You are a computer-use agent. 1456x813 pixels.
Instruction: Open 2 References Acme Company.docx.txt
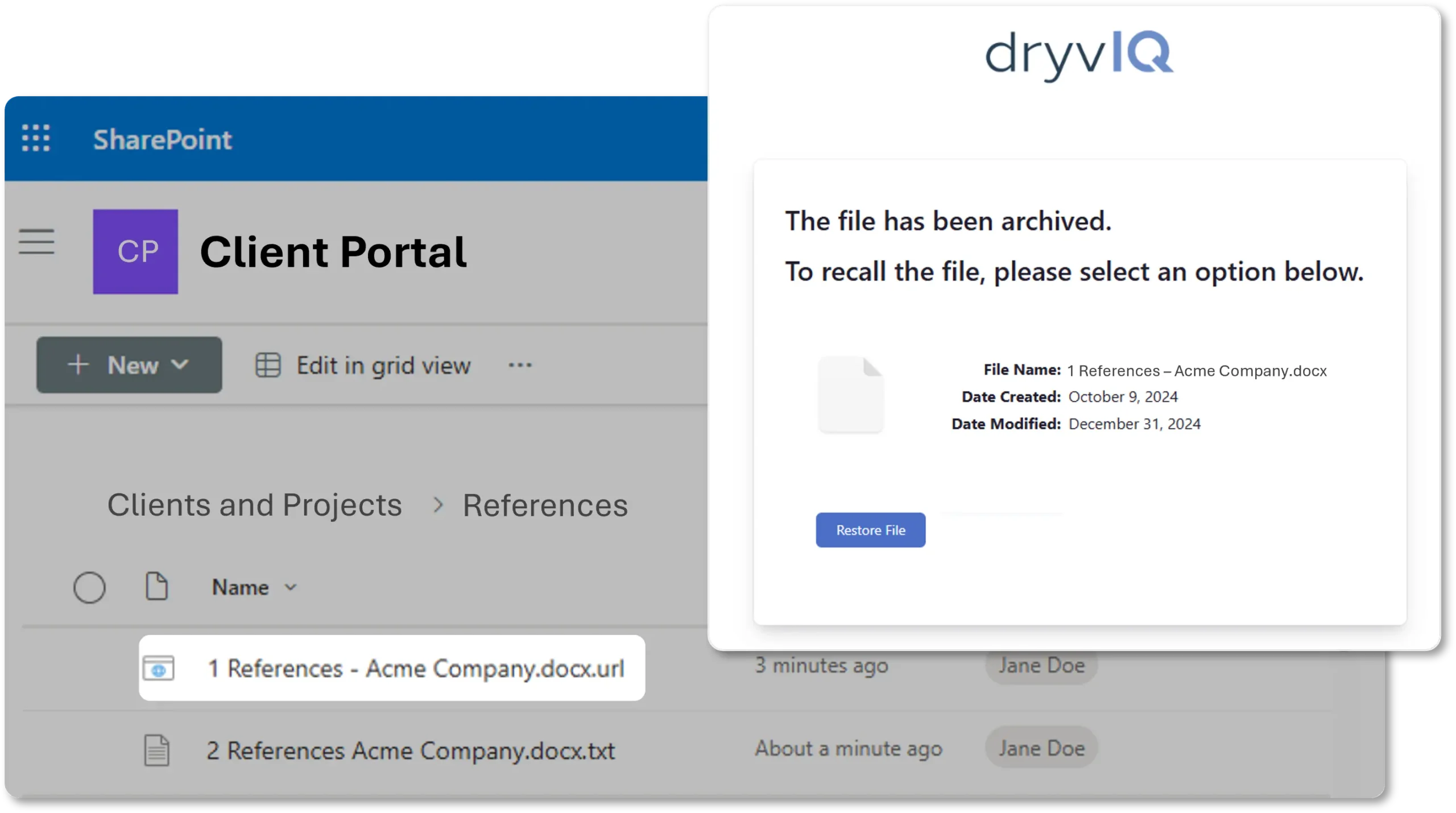pos(411,750)
